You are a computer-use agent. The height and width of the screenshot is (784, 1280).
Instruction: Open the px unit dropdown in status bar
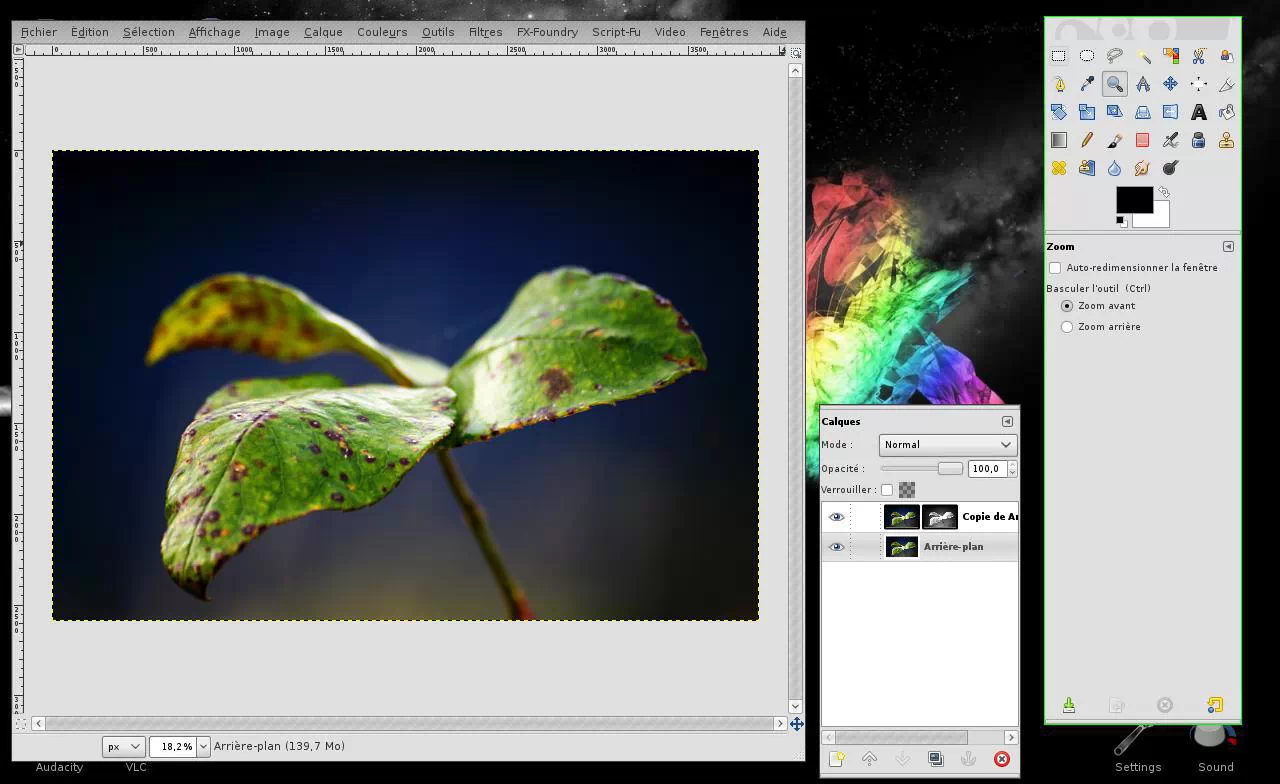click(x=123, y=746)
